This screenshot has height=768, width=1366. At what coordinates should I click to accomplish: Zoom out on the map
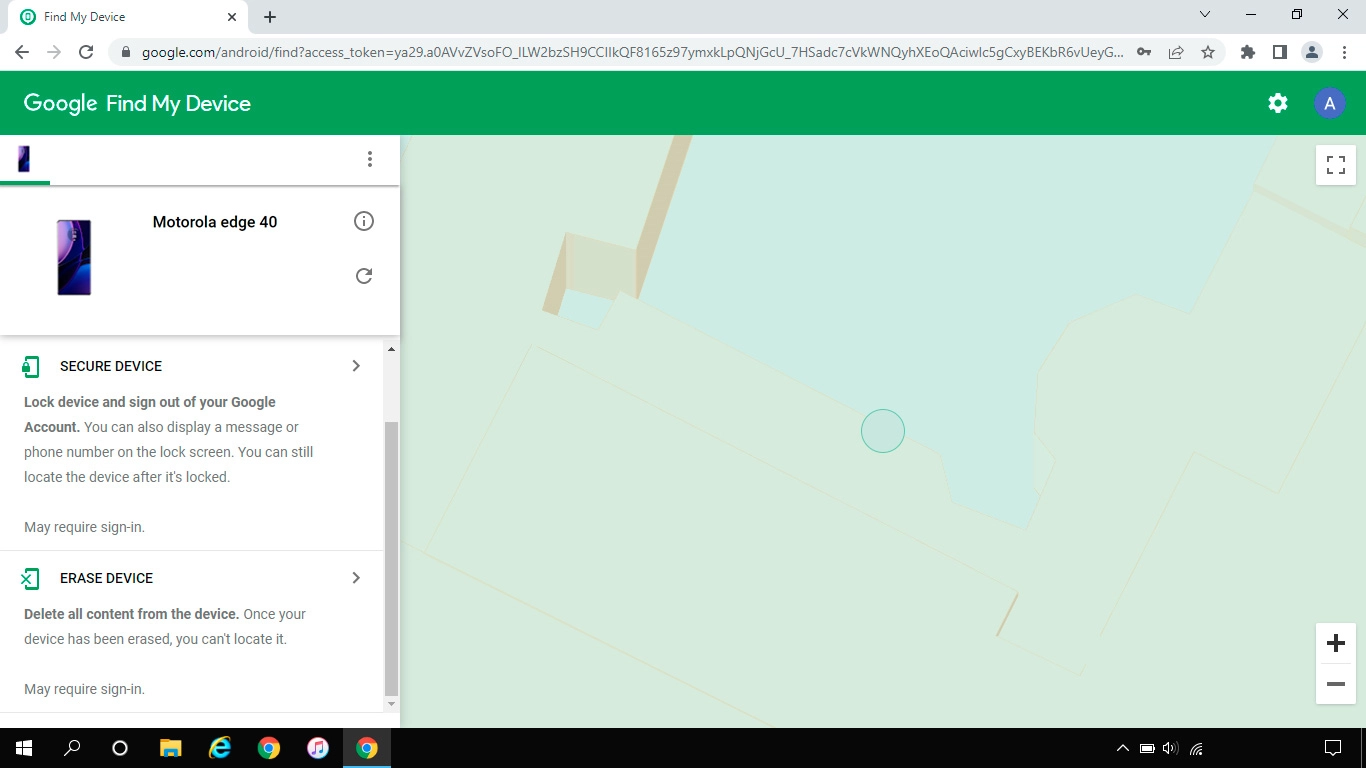click(1335, 684)
